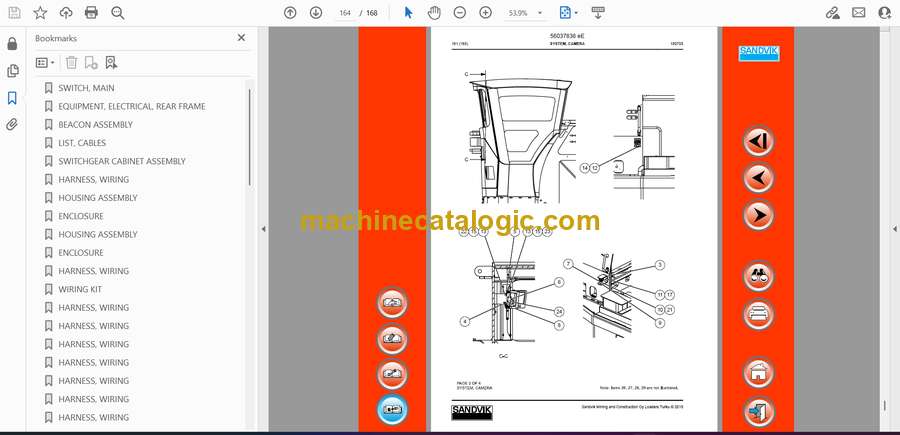Viewport: 900px width, 435px height.
Task: Click the home round button
Action: coord(758,372)
